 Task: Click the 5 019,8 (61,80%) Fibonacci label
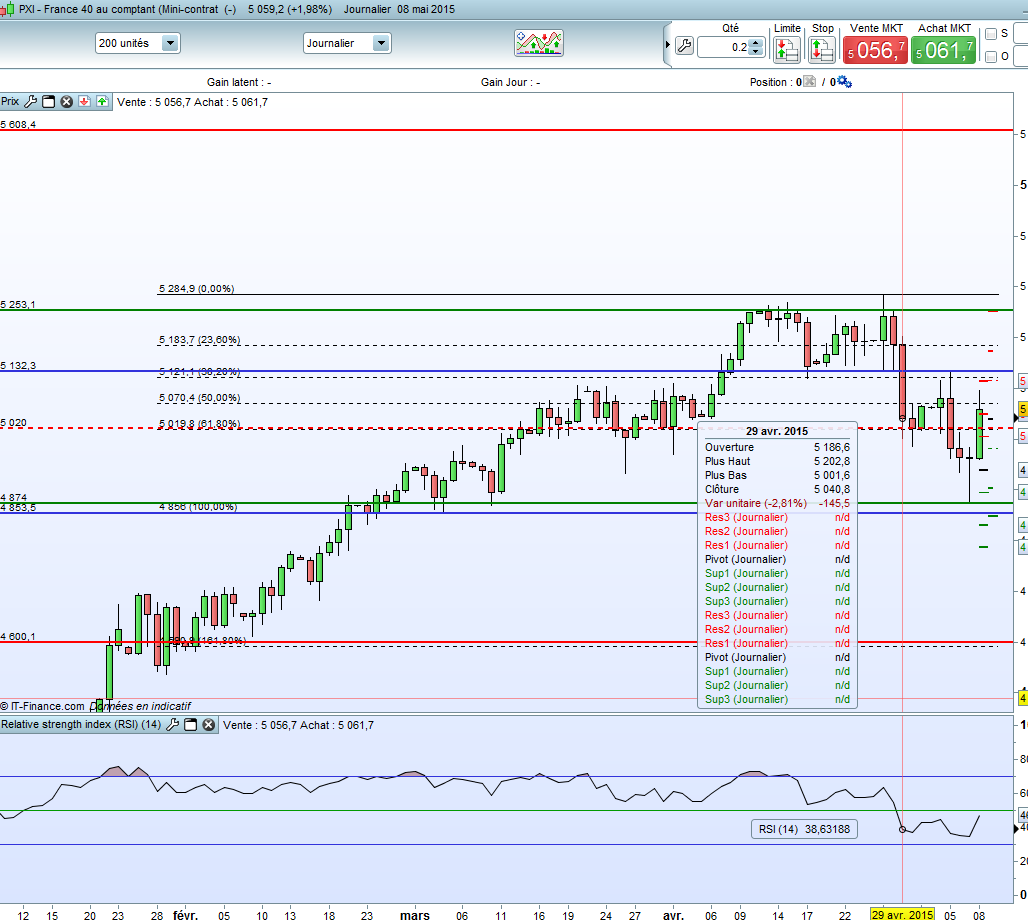click(x=199, y=424)
